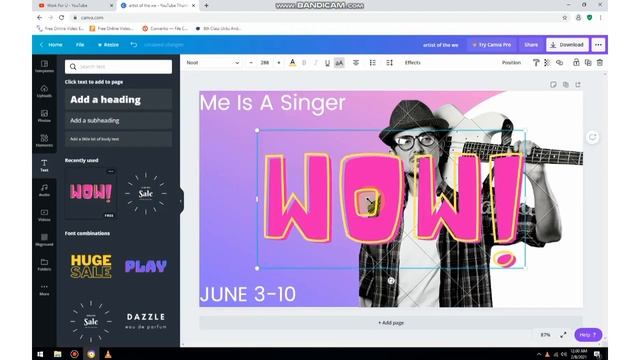Open the Background panel
The image size is (640, 360).
point(44,240)
